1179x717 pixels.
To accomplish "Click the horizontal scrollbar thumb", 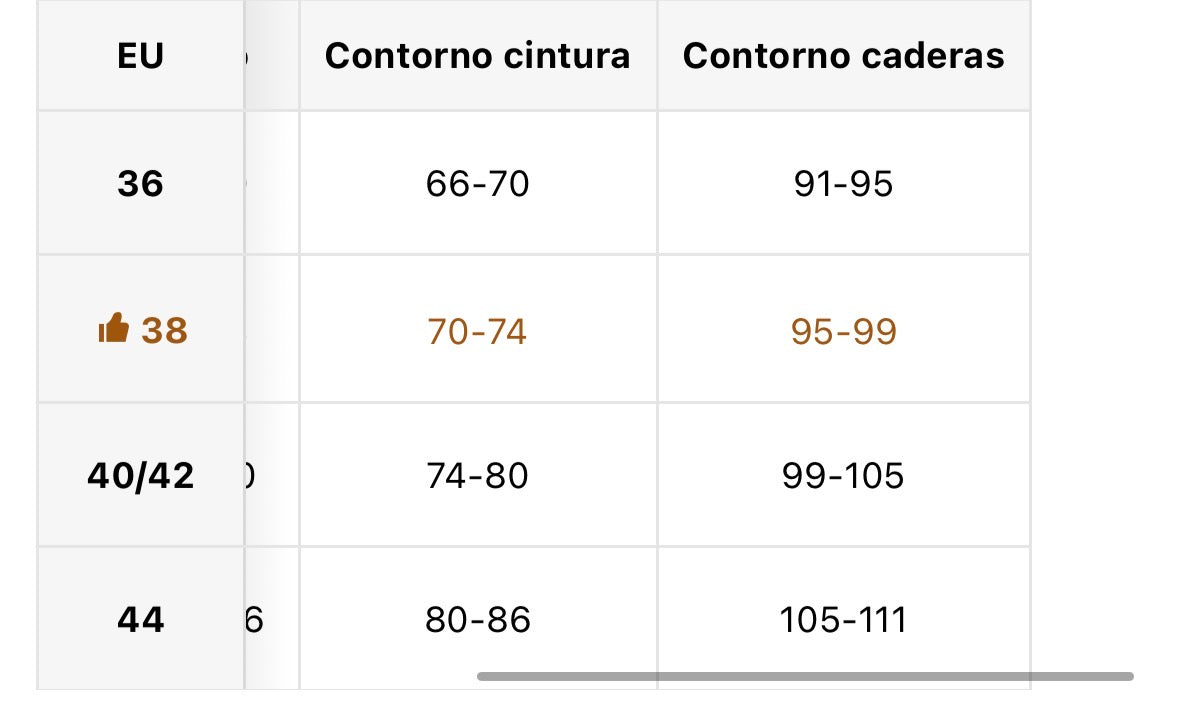I will pyautogui.click(x=805, y=676).
